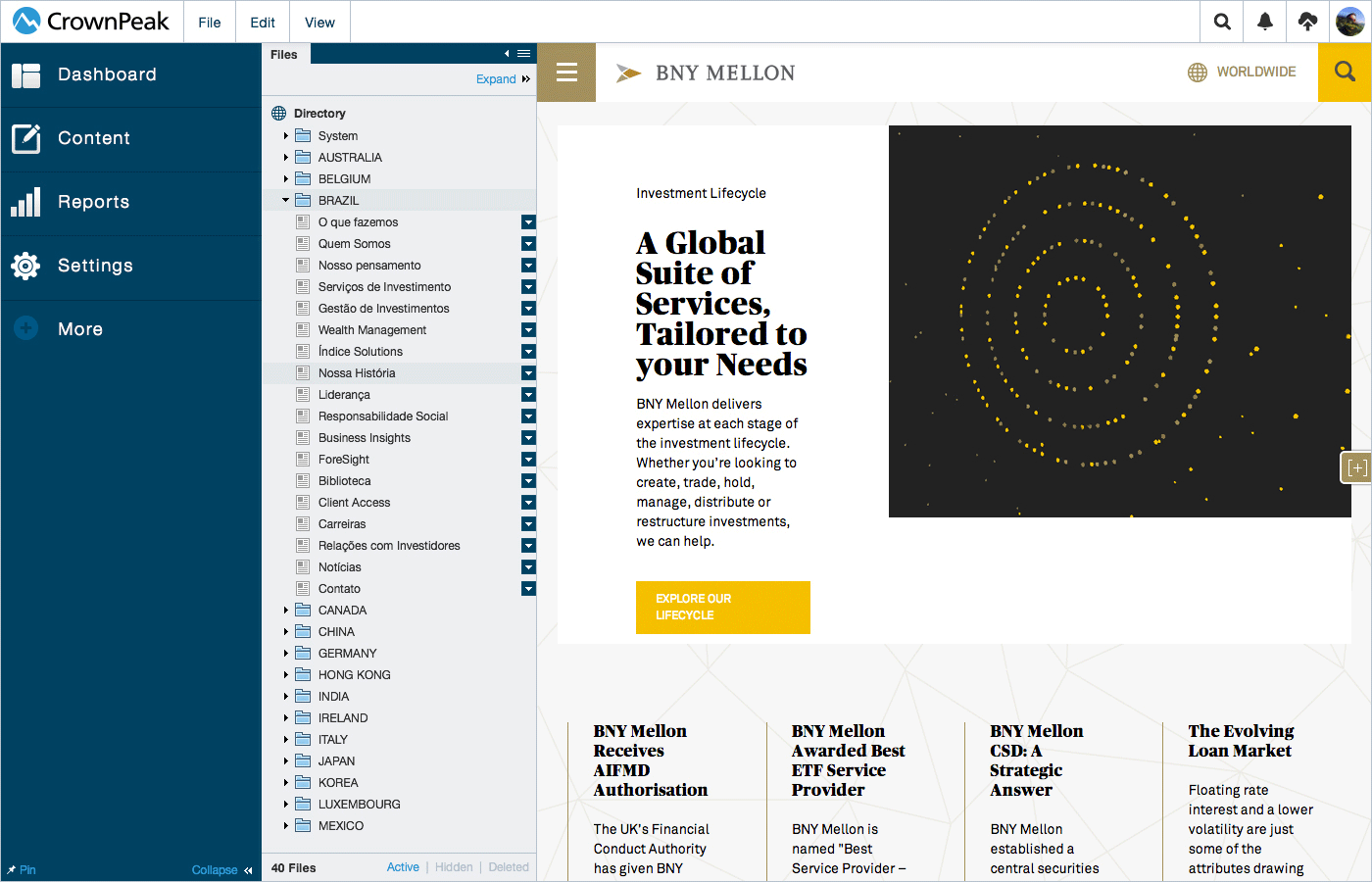Open Best ETF Service Provider article heading

[x=848, y=760]
